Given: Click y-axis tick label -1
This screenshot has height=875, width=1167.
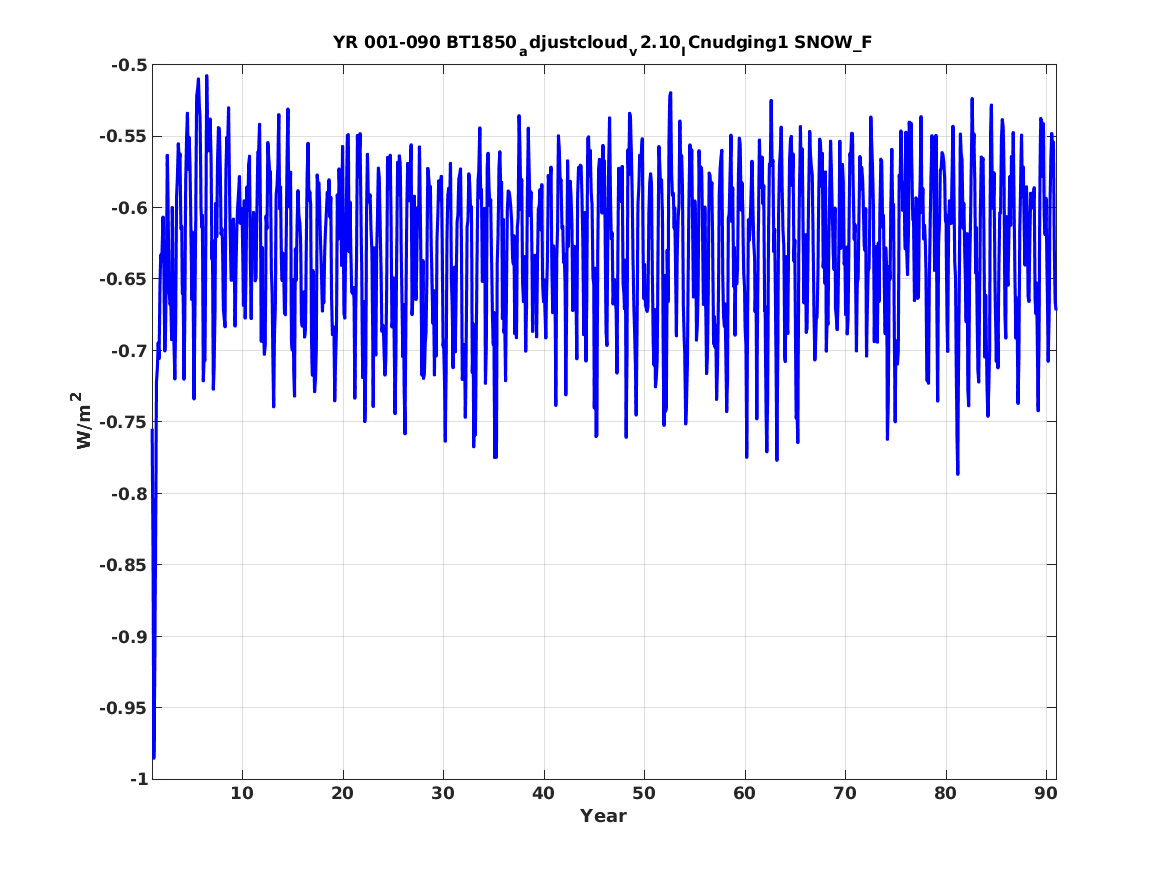Looking at the screenshot, I should 139,780.
